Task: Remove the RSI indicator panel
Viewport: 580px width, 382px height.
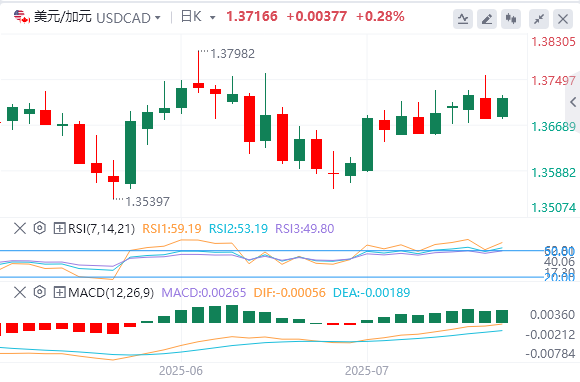Action: click(20, 228)
